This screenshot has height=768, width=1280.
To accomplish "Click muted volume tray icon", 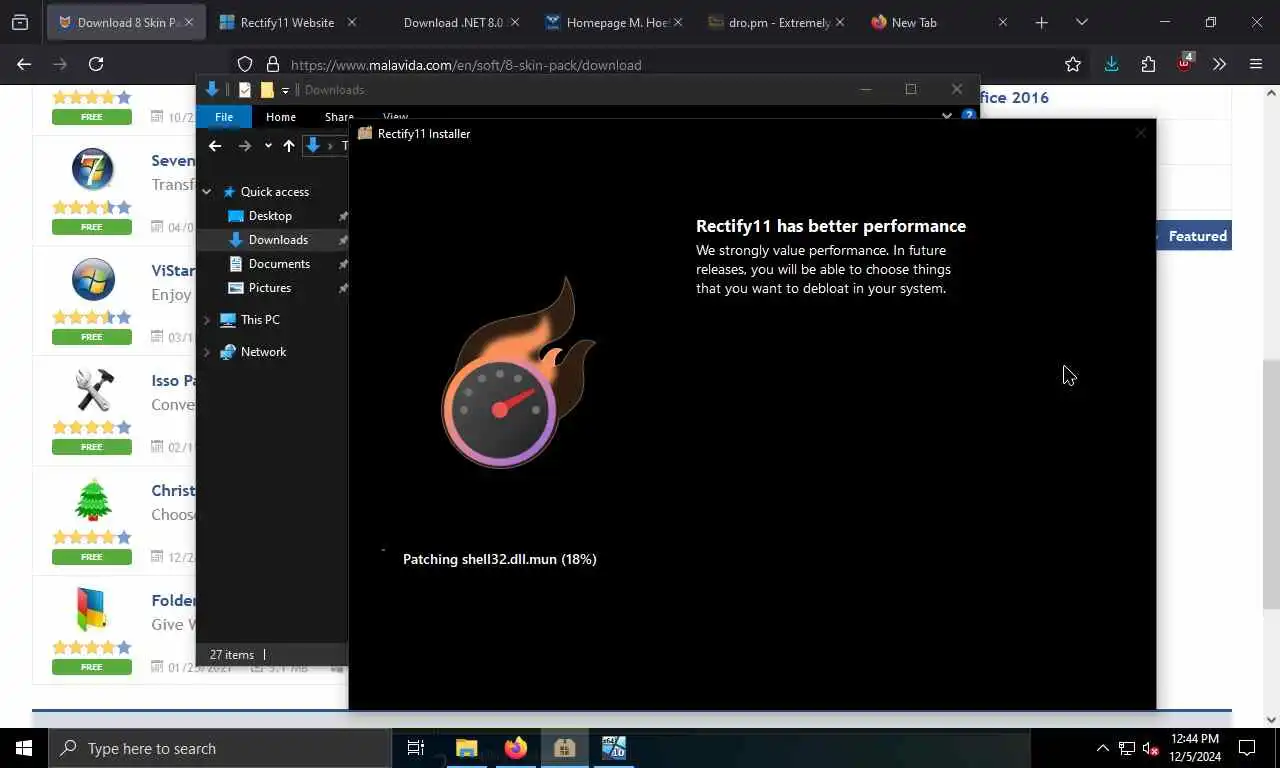I will [x=1150, y=748].
